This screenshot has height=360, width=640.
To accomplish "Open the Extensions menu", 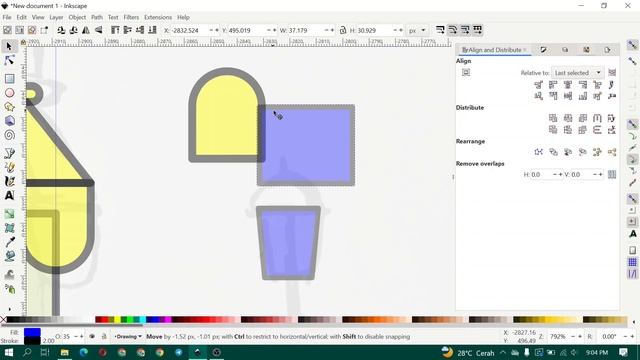I will click(x=158, y=17).
